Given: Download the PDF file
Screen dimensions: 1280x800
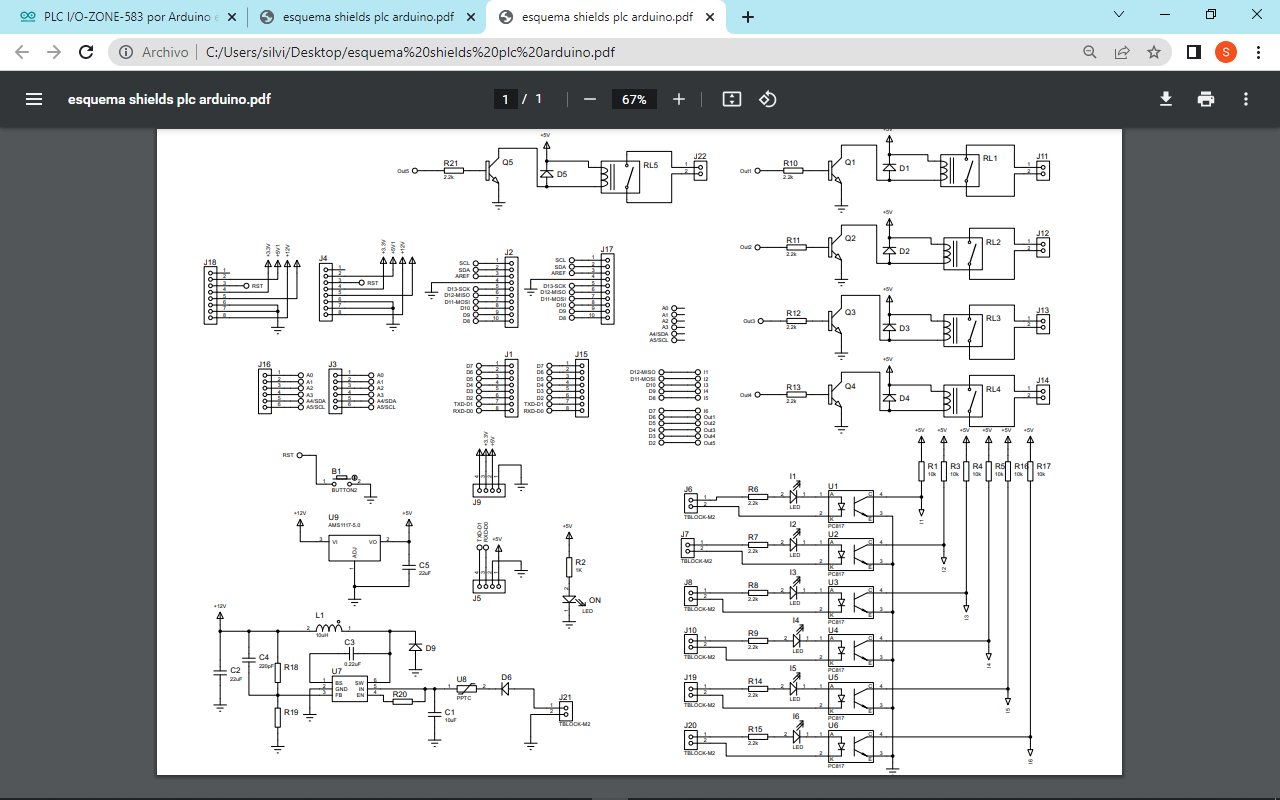Looking at the screenshot, I should 1165,99.
